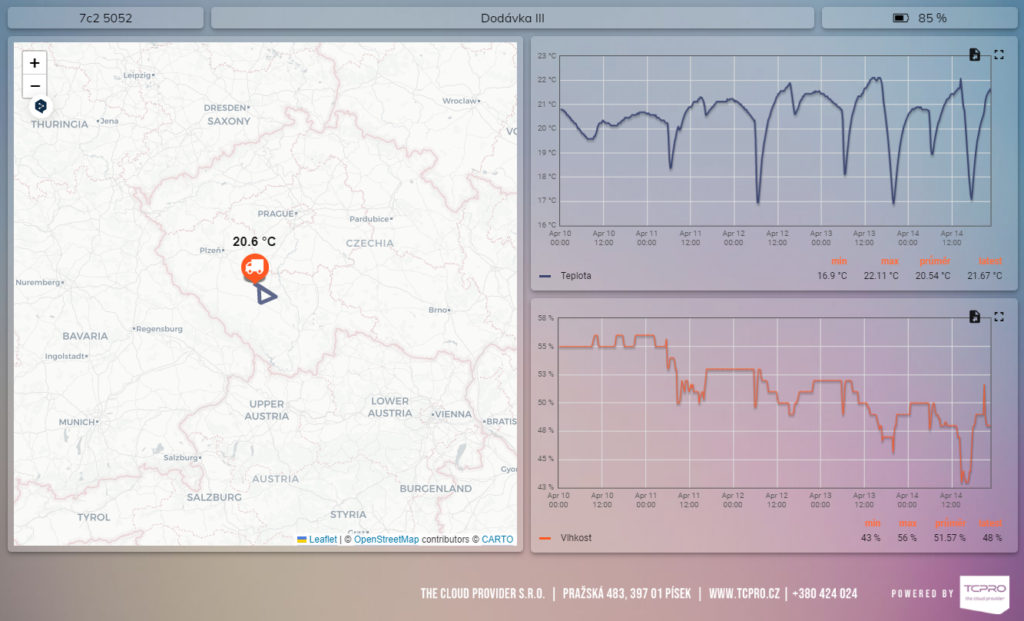Open fullscreen view of the Vlhkost chart
The image size is (1024, 621).
[997, 317]
